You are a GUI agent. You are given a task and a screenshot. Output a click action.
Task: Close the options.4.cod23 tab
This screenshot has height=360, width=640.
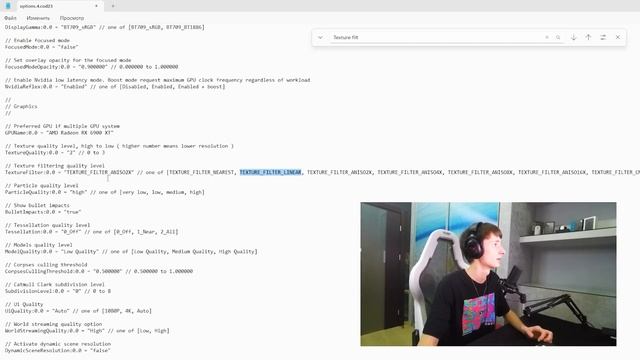click(x=96, y=6)
